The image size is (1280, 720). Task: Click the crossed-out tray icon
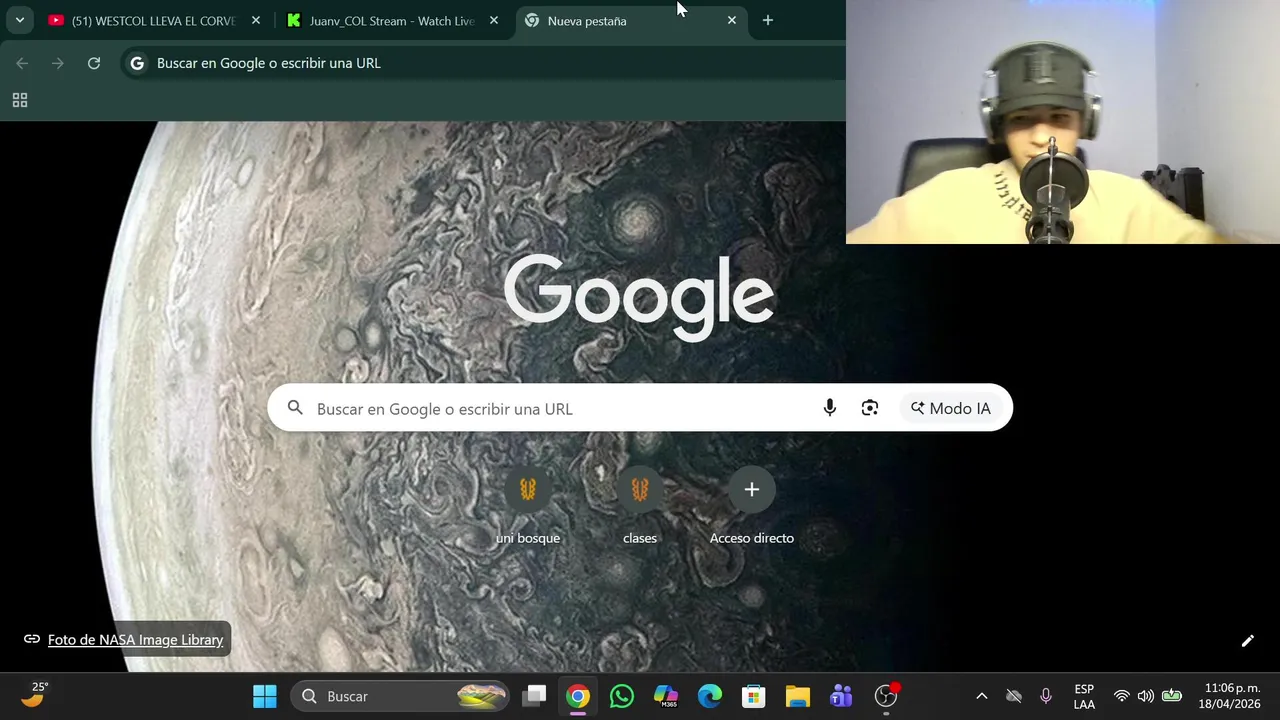(1014, 696)
